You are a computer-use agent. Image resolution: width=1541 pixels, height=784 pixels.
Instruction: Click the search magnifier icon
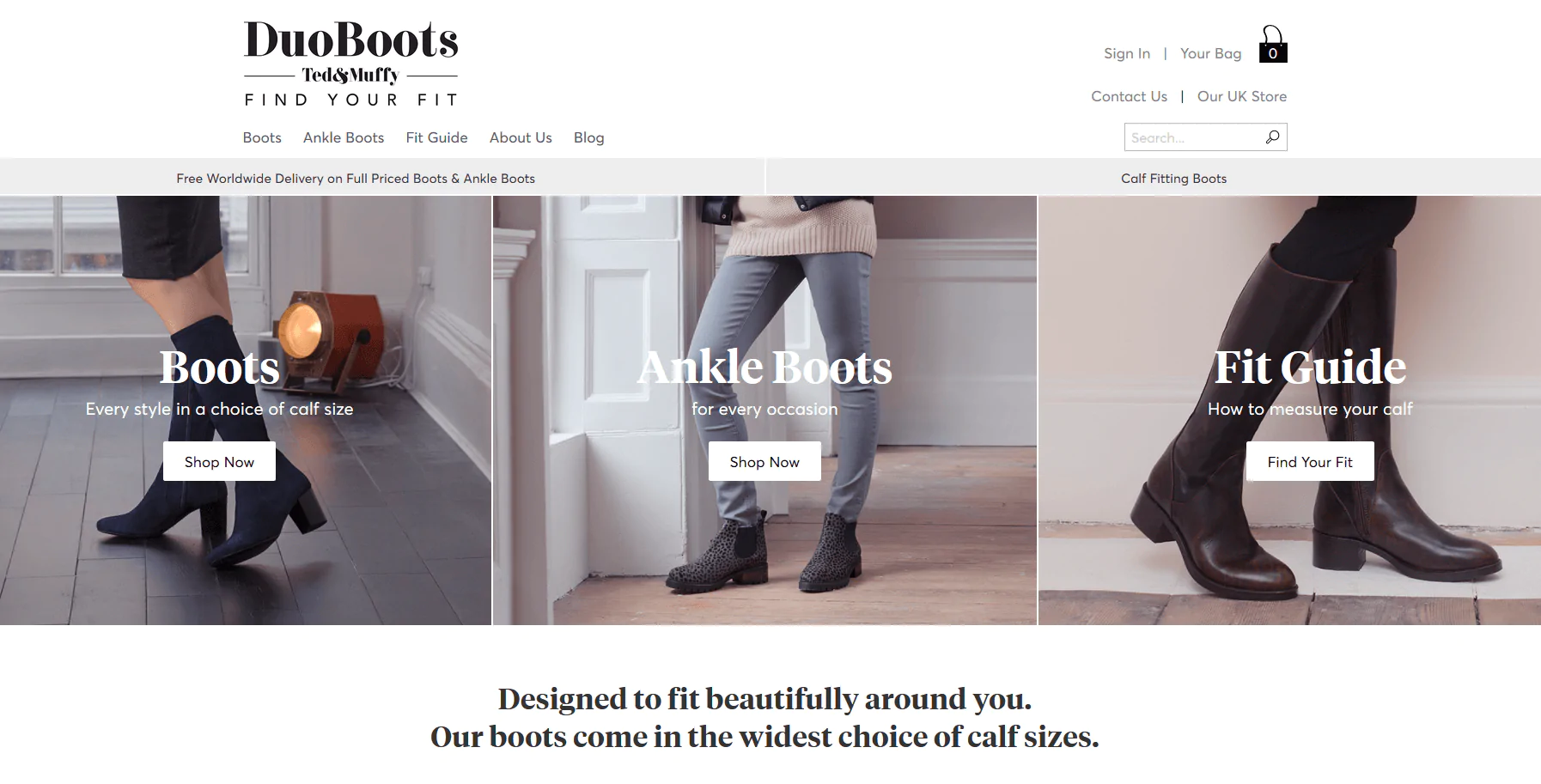1272,137
